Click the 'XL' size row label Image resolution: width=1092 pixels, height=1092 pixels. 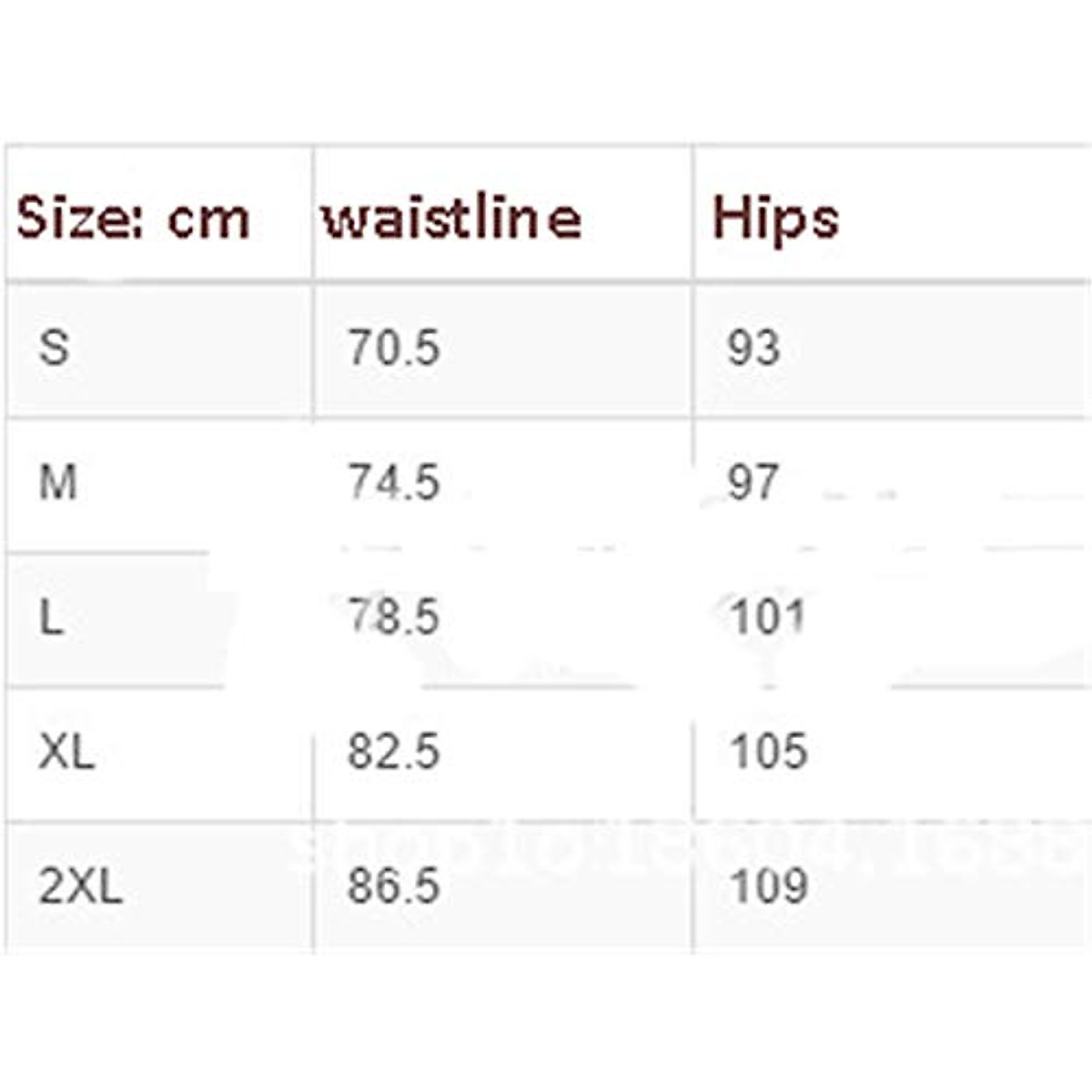click(x=66, y=752)
